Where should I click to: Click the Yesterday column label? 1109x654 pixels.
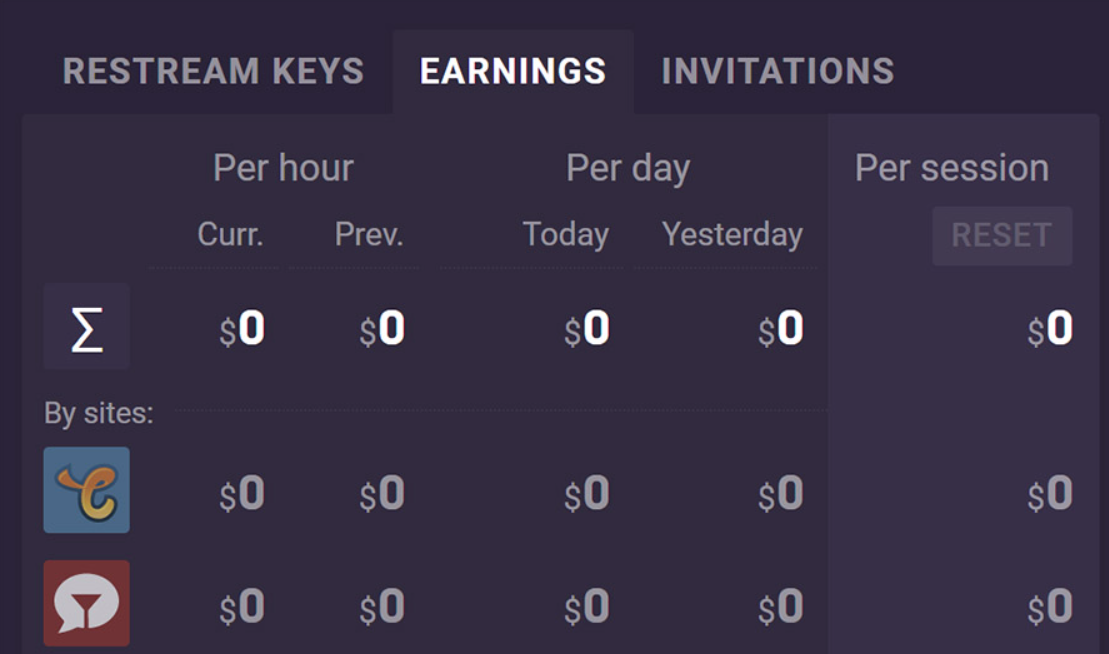732,234
